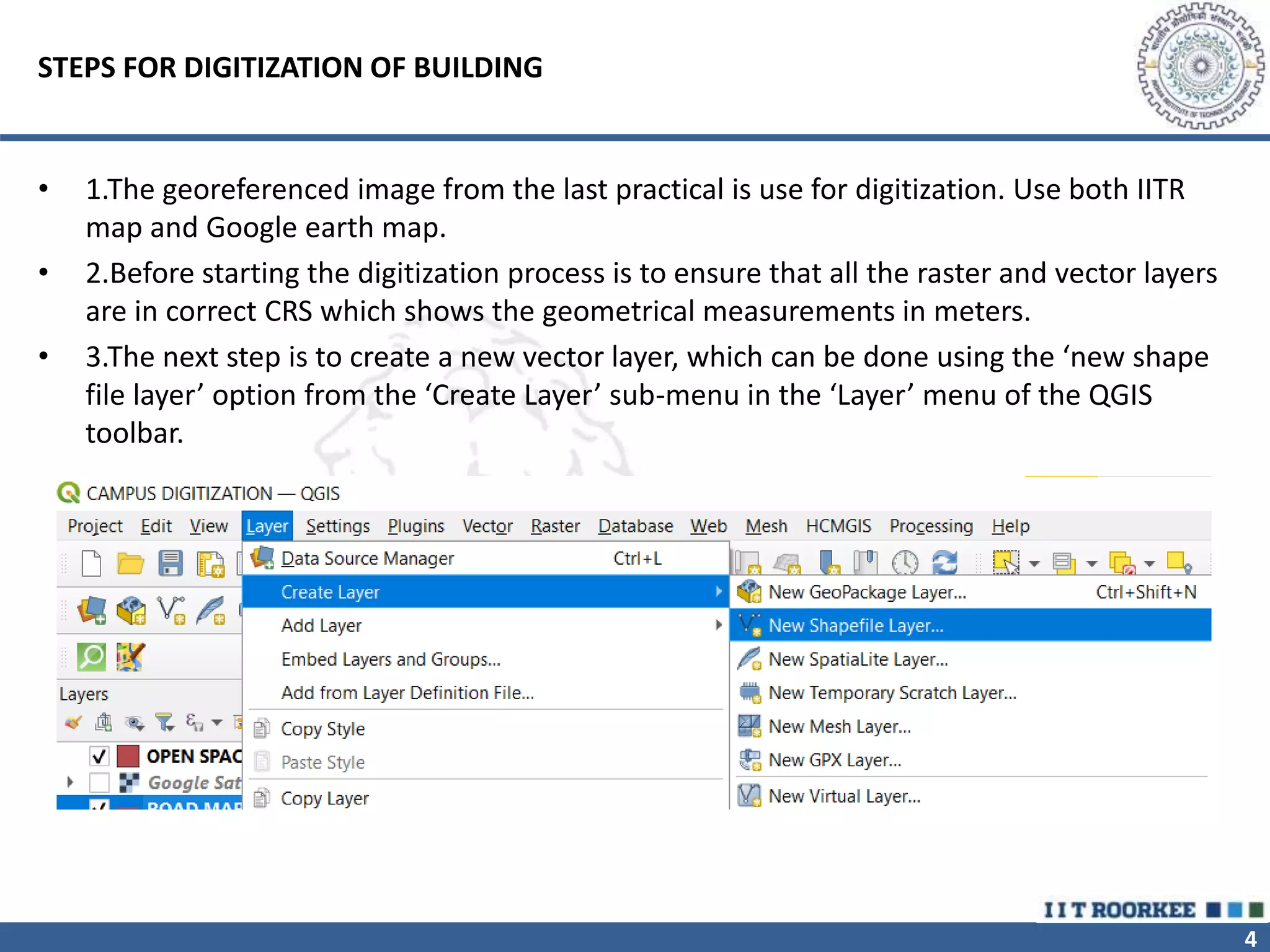Select the OPEN SPAC layer name
This screenshot has height=952, width=1270.
click(194, 756)
